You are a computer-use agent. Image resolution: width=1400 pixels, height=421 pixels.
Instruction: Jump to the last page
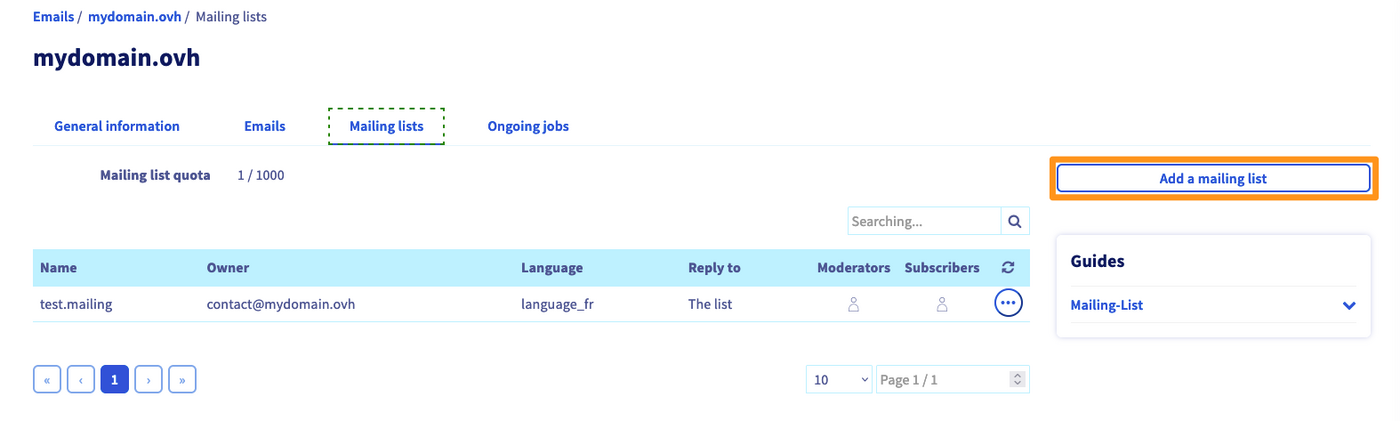182,380
